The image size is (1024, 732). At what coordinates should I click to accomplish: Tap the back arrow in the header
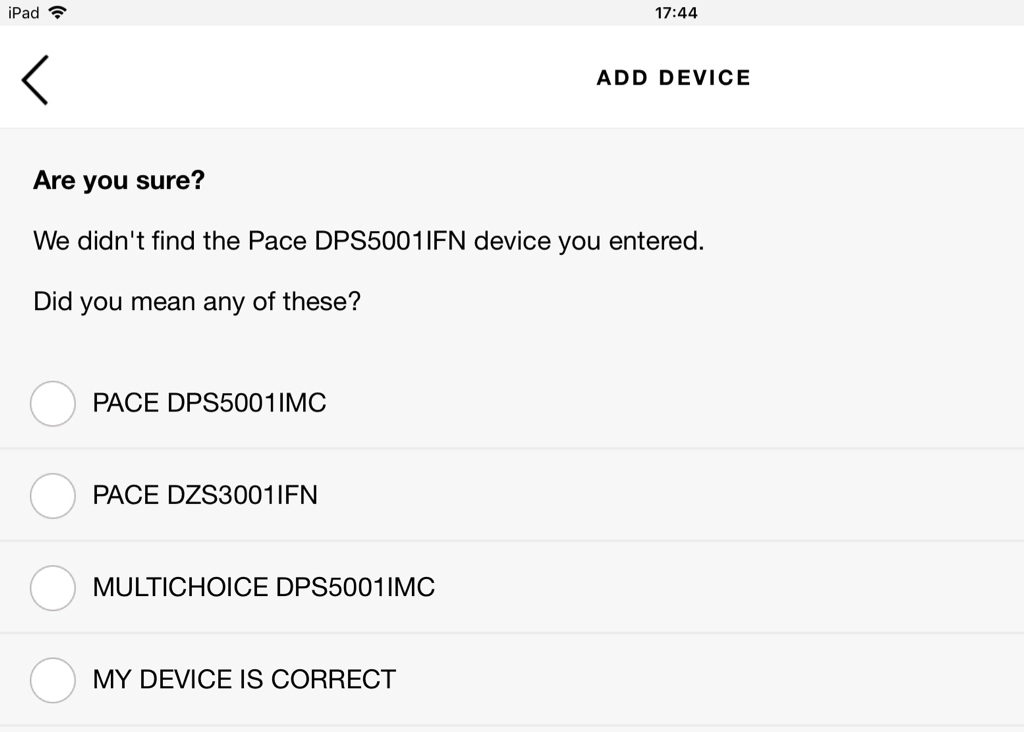click(35, 79)
